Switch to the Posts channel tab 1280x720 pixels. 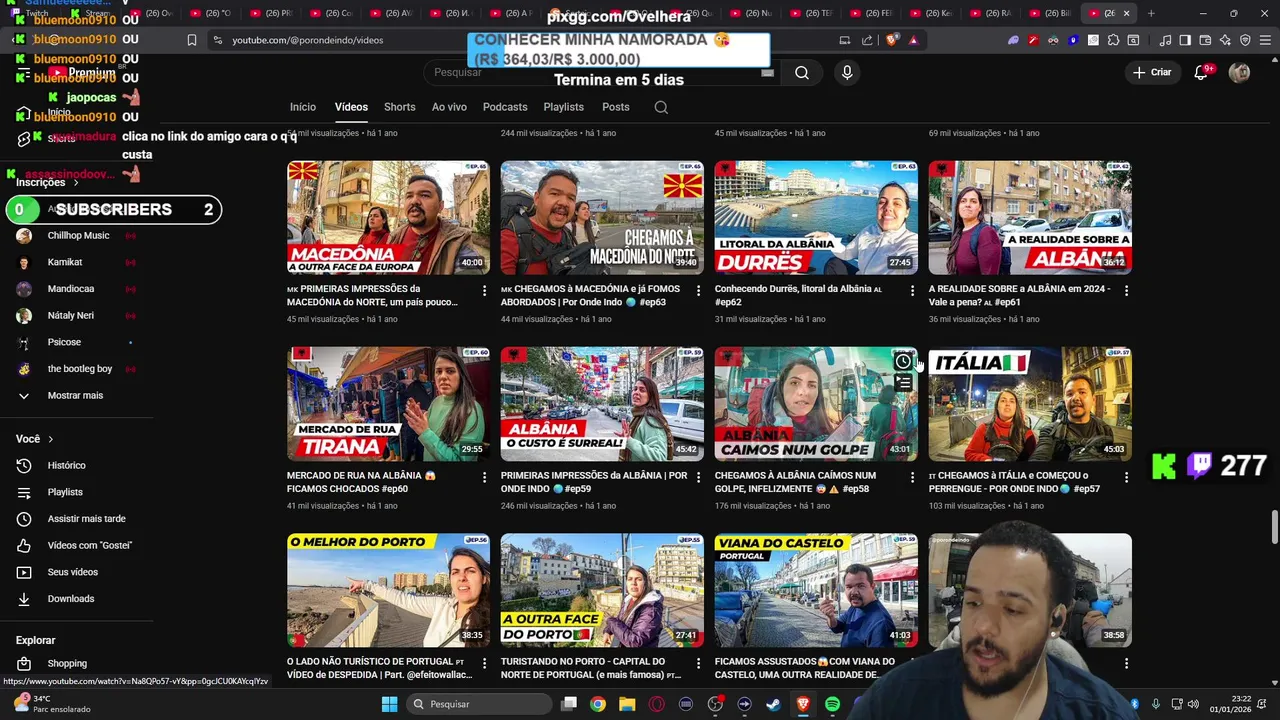(616, 107)
